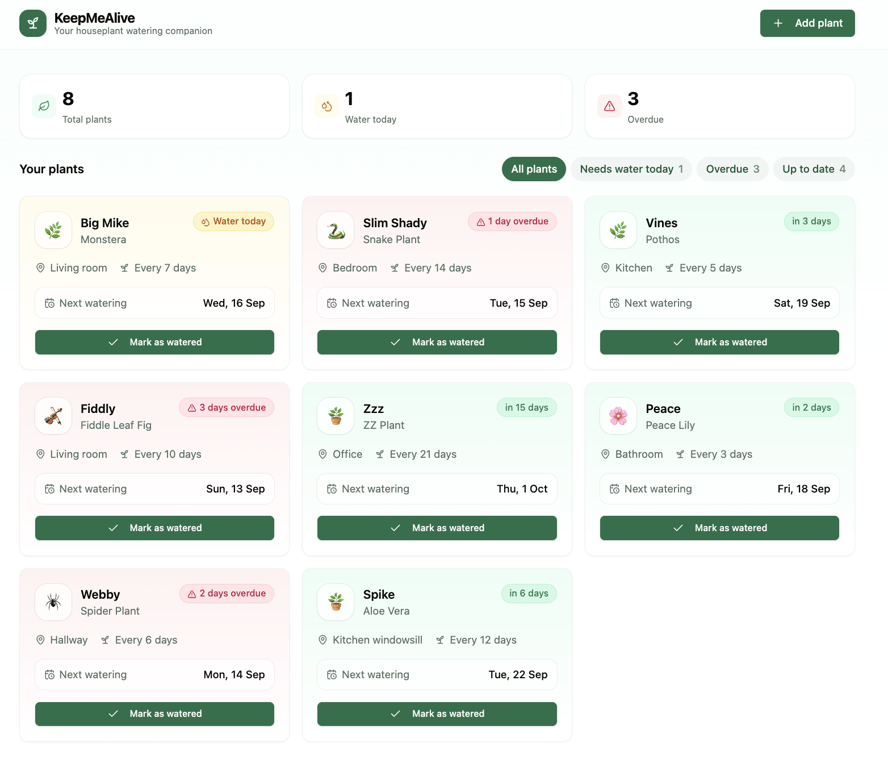
Task: Mark Big Mike as watered
Action: 155,342
